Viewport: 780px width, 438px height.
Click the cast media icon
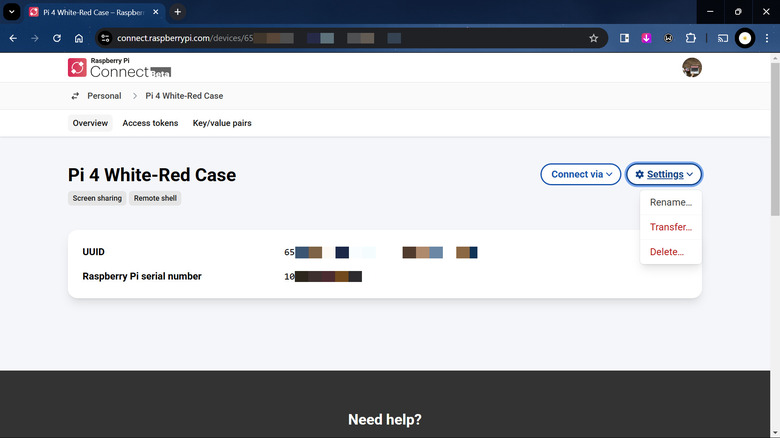coord(722,38)
